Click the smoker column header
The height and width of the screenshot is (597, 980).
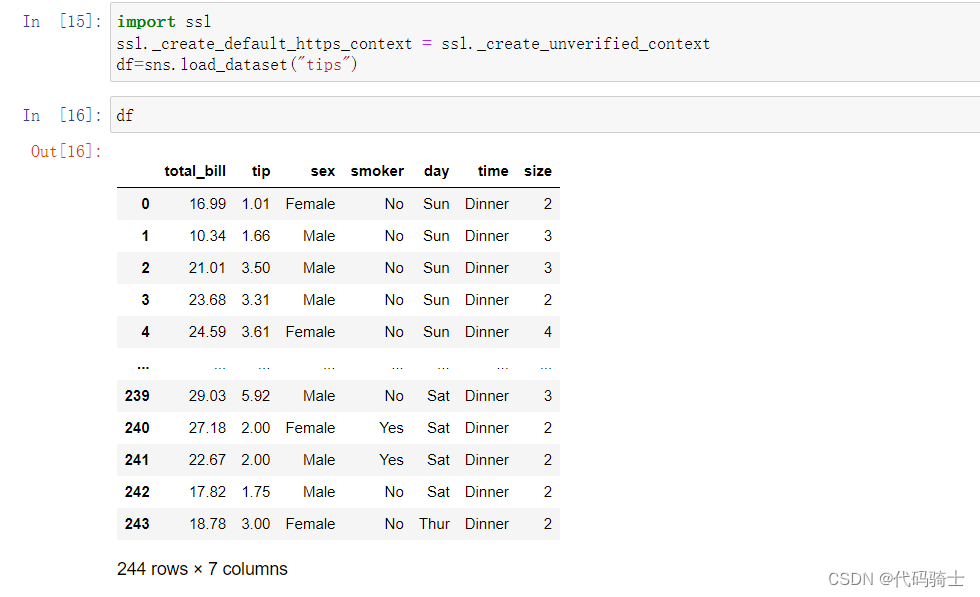[377, 171]
